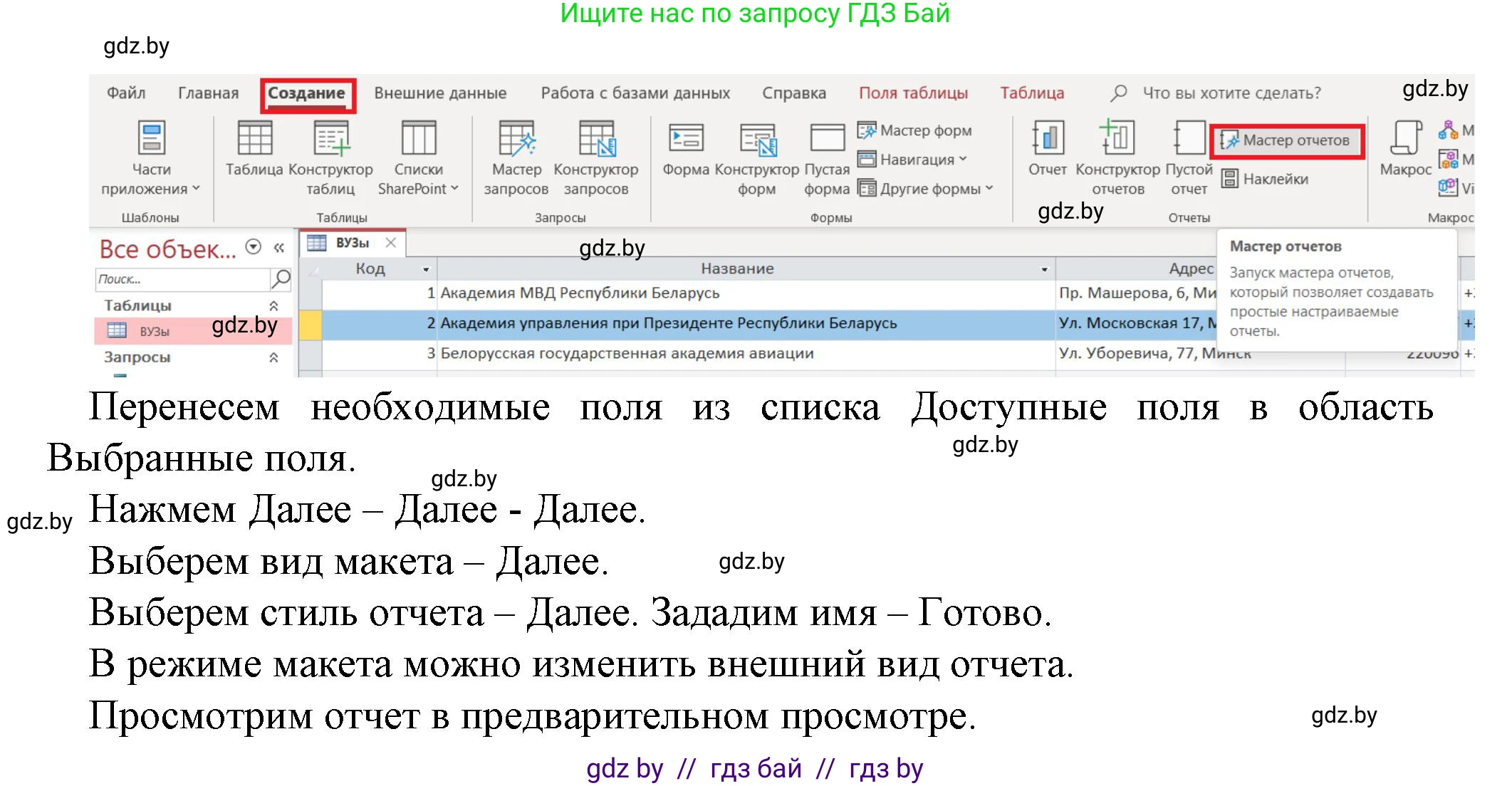Open the Код column filter dropdown
1512x786 pixels.
coord(425,269)
